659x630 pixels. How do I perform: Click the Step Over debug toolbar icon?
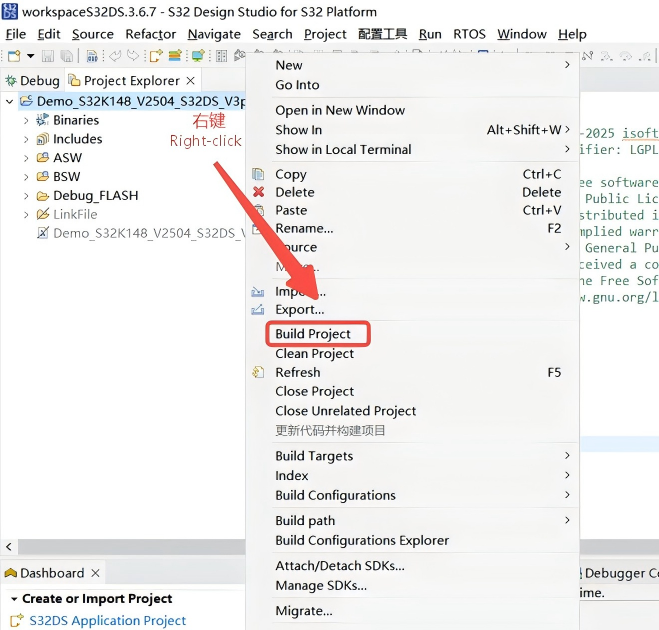[626, 56]
